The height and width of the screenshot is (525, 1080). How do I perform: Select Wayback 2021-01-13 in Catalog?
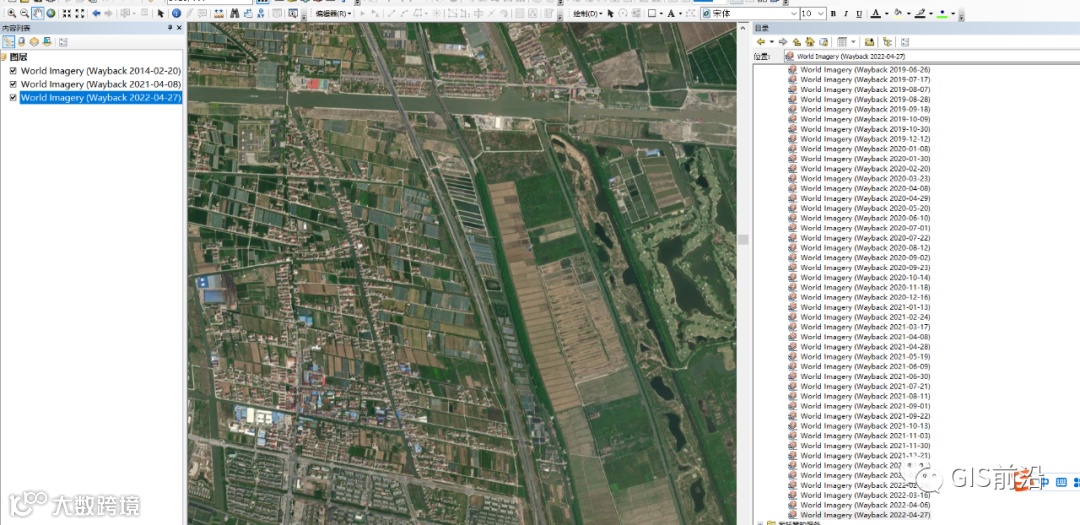[x=865, y=307]
